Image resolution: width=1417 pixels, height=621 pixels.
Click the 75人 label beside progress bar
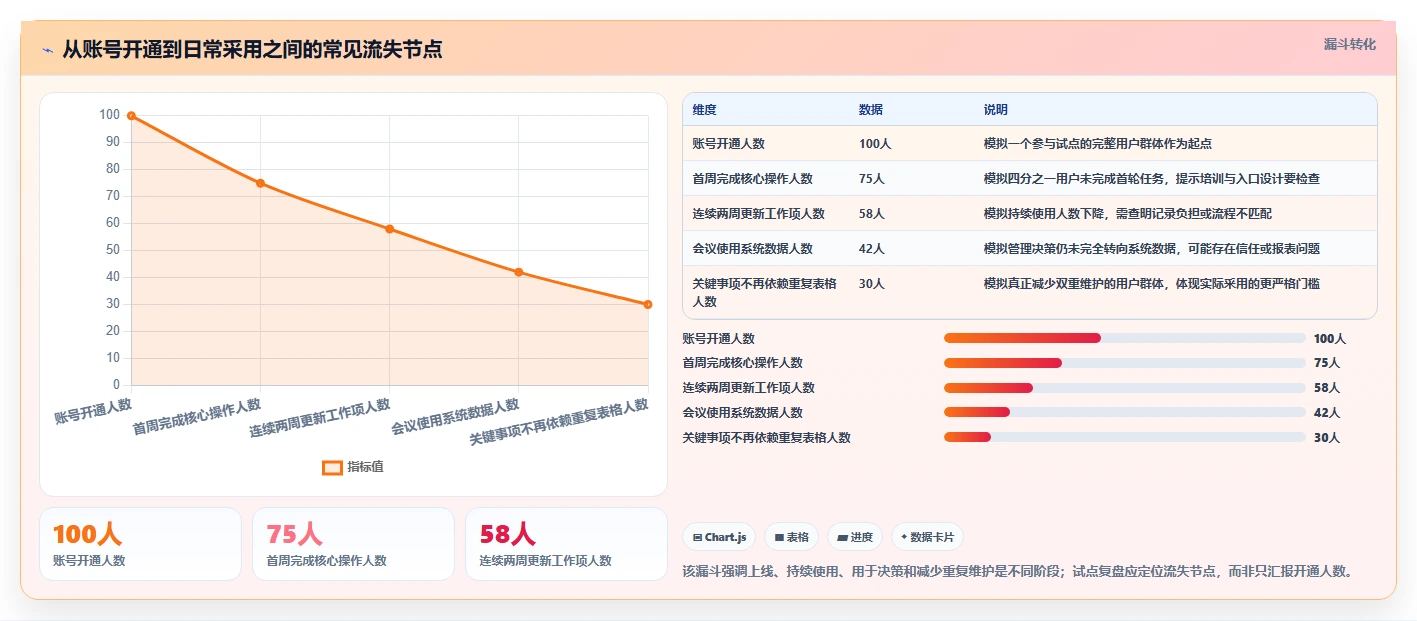coord(1327,363)
